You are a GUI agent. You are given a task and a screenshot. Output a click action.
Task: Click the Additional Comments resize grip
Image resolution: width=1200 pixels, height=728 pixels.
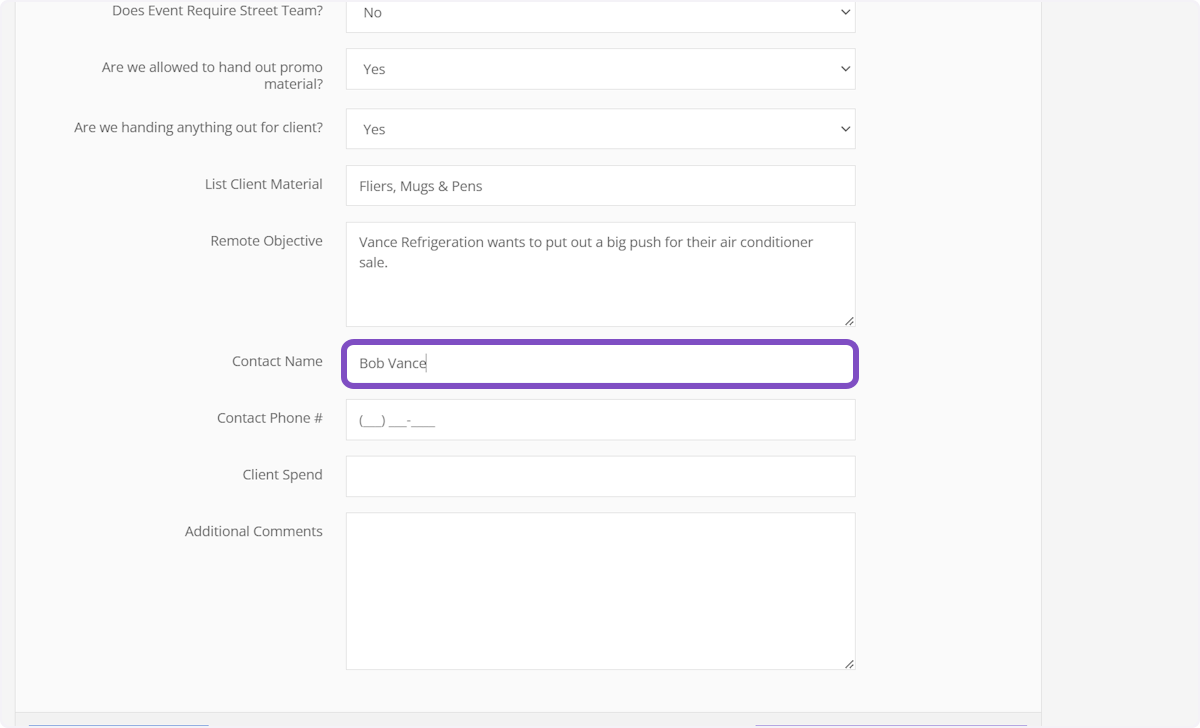pos(849,664)
